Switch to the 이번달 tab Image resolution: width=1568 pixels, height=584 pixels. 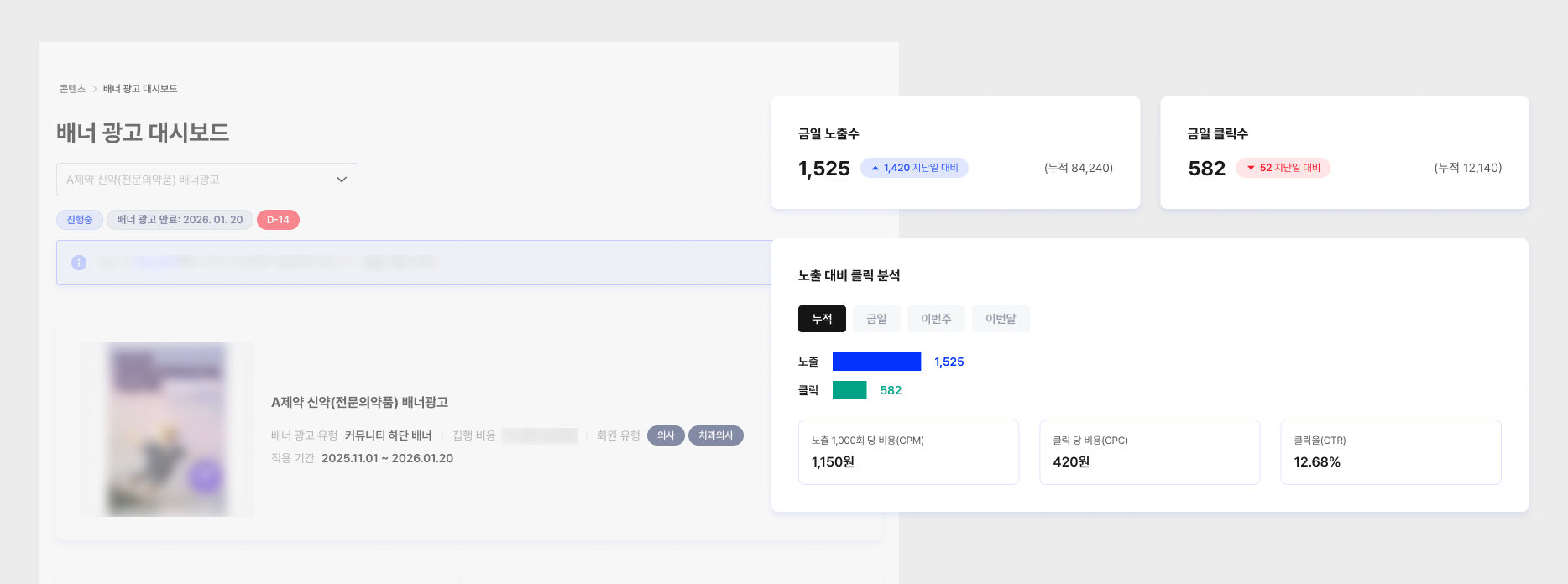(1001, 319)
